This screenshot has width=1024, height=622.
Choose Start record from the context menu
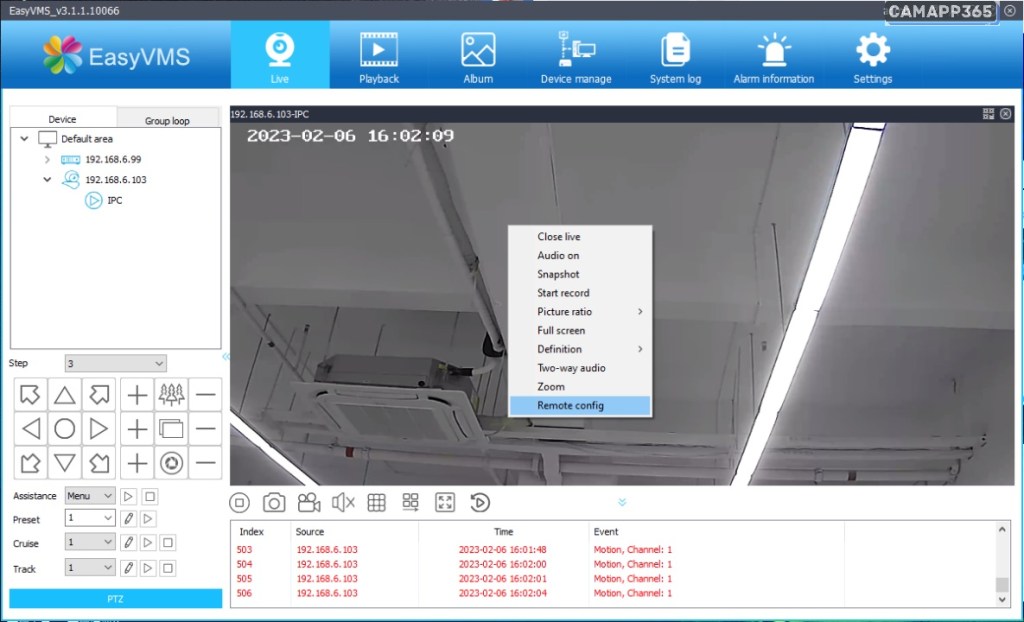click(563, 293)
